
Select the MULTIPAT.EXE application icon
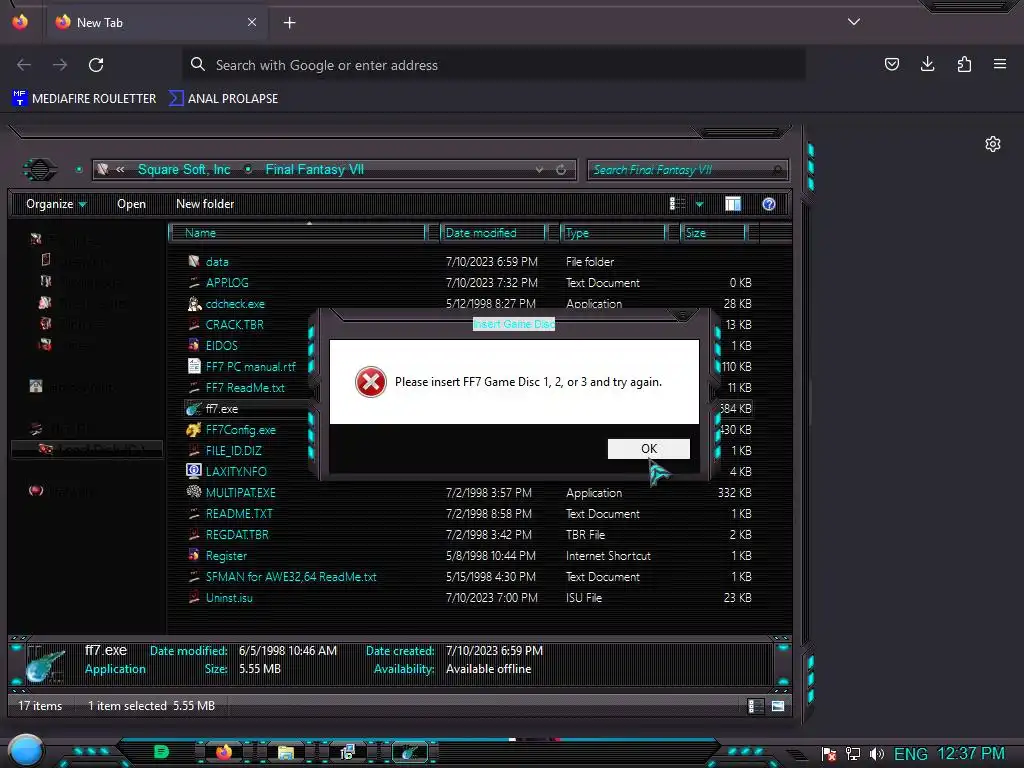[x=194, y=492]
